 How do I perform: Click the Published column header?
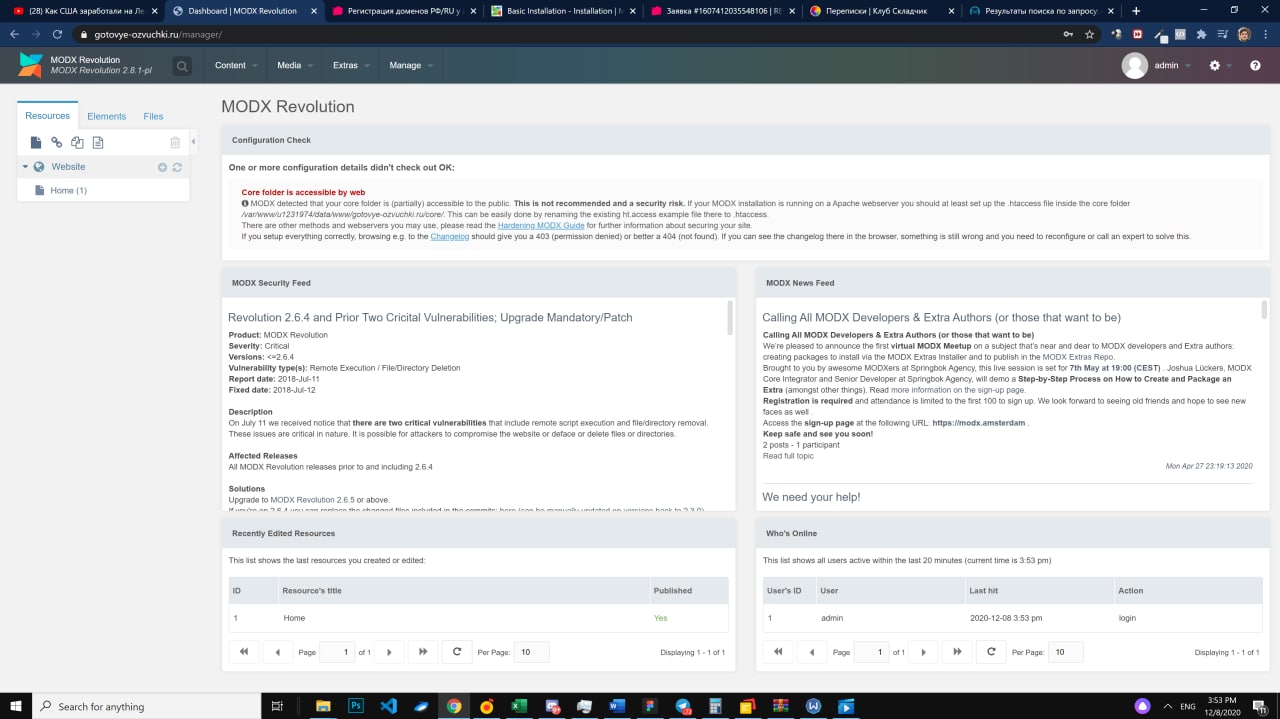pos(688,591)
